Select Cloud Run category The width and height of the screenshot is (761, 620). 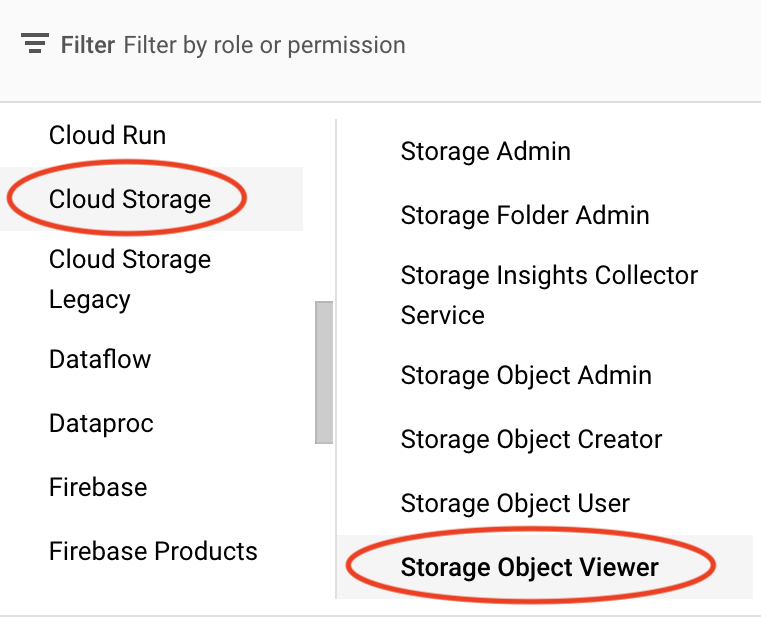click(x=108, y=136)
